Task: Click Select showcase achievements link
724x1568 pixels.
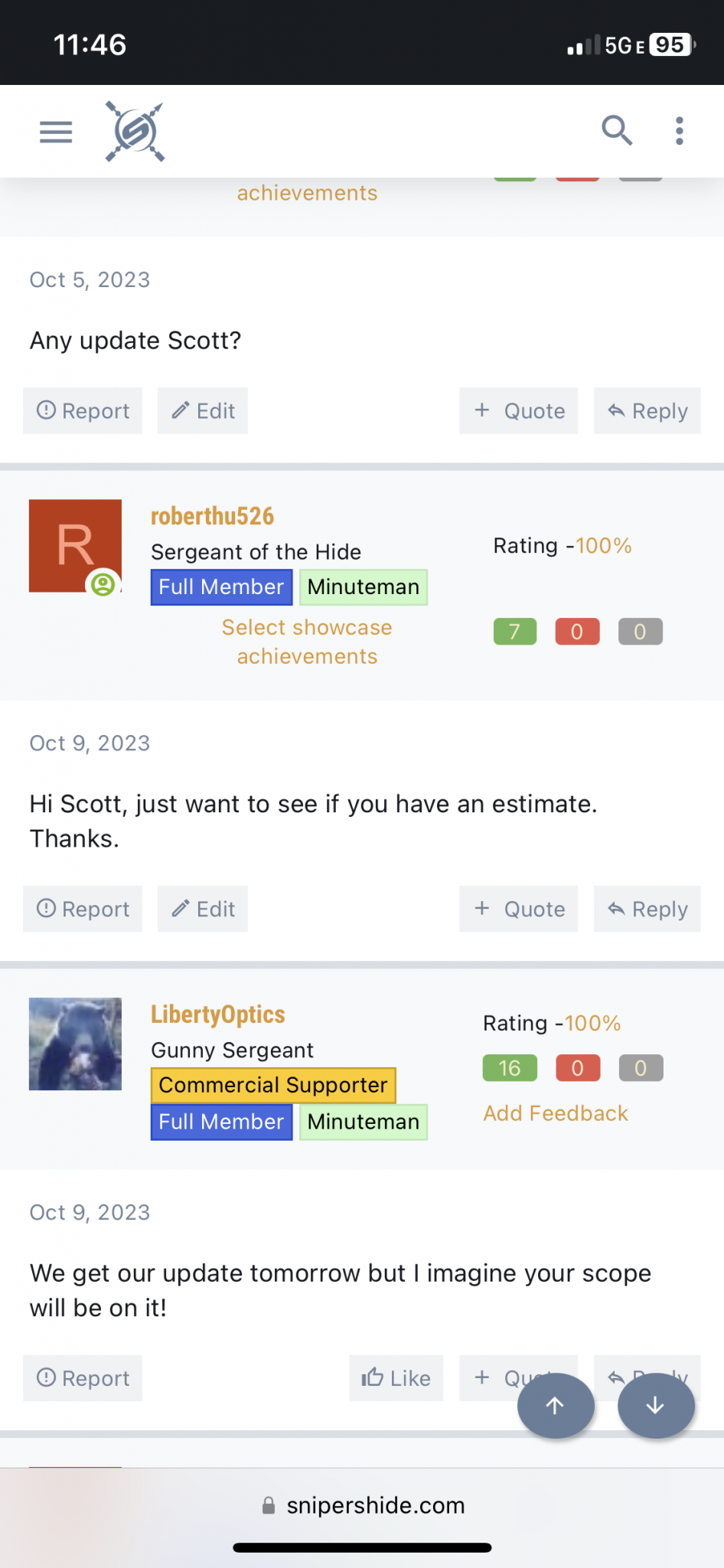Action: 307,642
